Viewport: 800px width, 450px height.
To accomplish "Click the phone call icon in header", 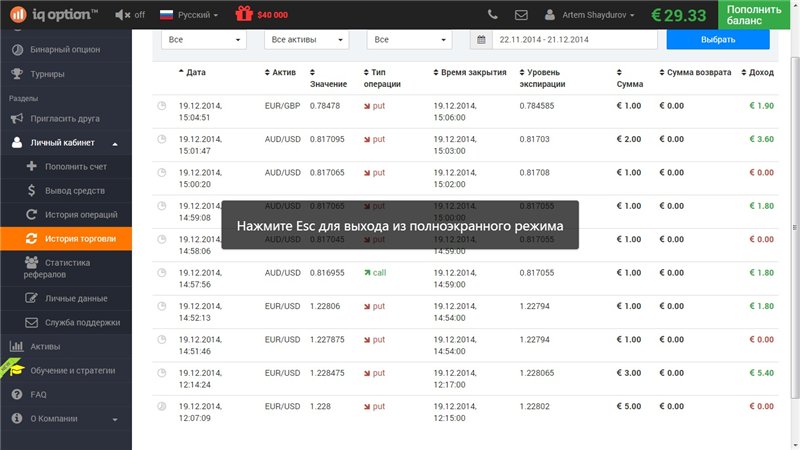I will pos(493,15).
